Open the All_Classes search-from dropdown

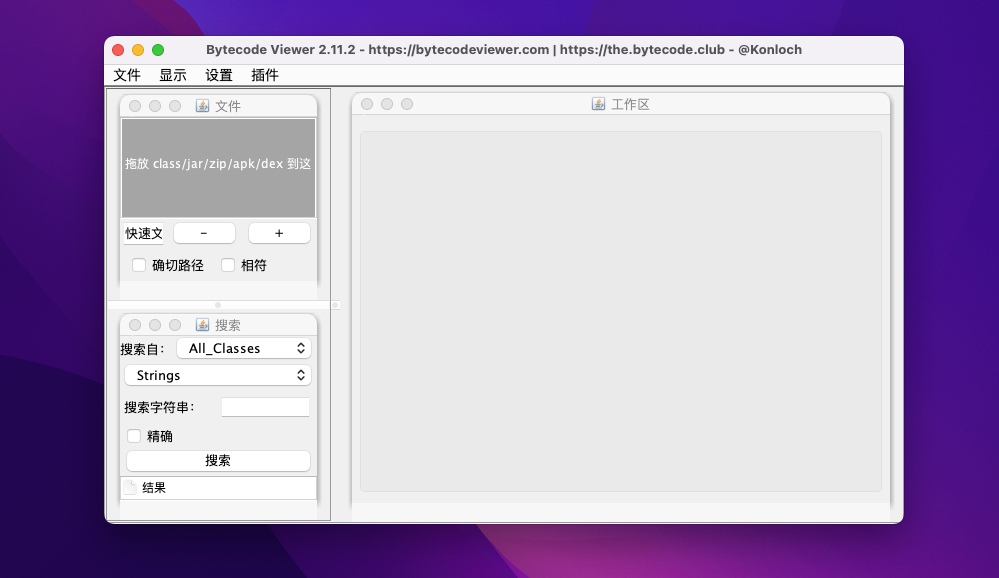pyautogui.click(x=244, y=349)
